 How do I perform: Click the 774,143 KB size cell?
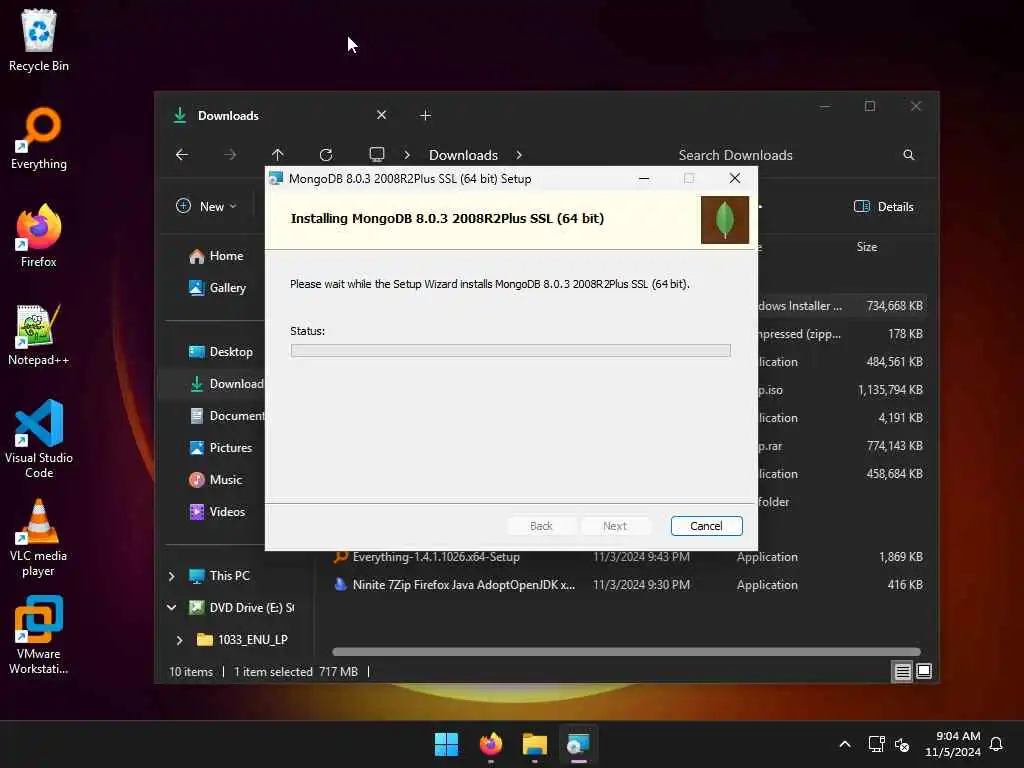click(894, 446)
